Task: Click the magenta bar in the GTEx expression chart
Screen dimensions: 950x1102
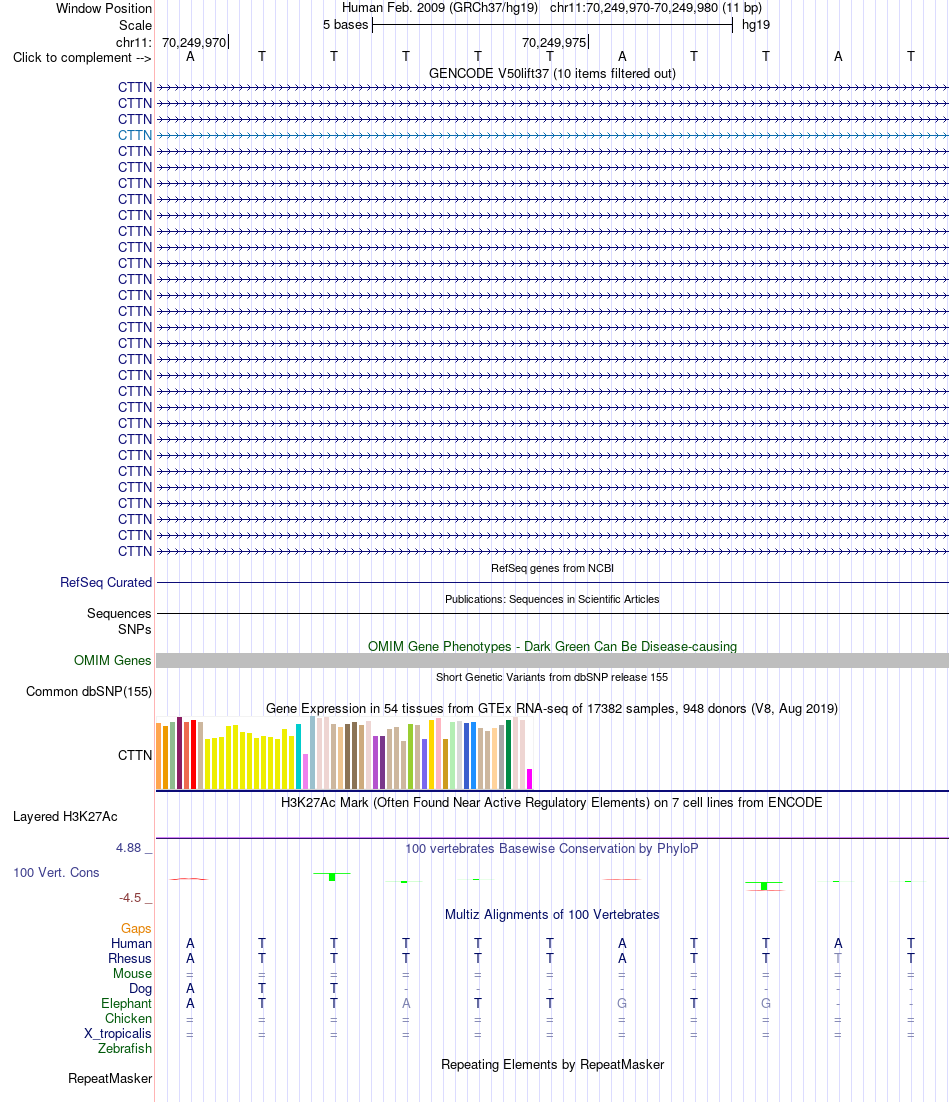Action: click(x=530, y=779)
